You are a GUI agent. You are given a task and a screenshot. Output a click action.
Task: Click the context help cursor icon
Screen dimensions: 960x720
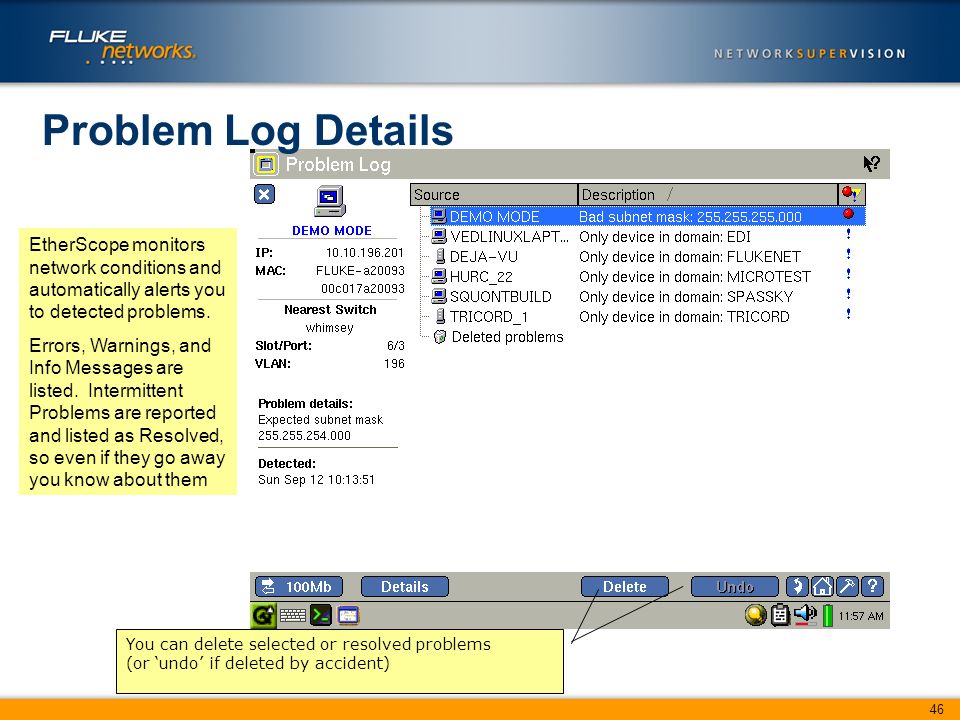[871, 163]
